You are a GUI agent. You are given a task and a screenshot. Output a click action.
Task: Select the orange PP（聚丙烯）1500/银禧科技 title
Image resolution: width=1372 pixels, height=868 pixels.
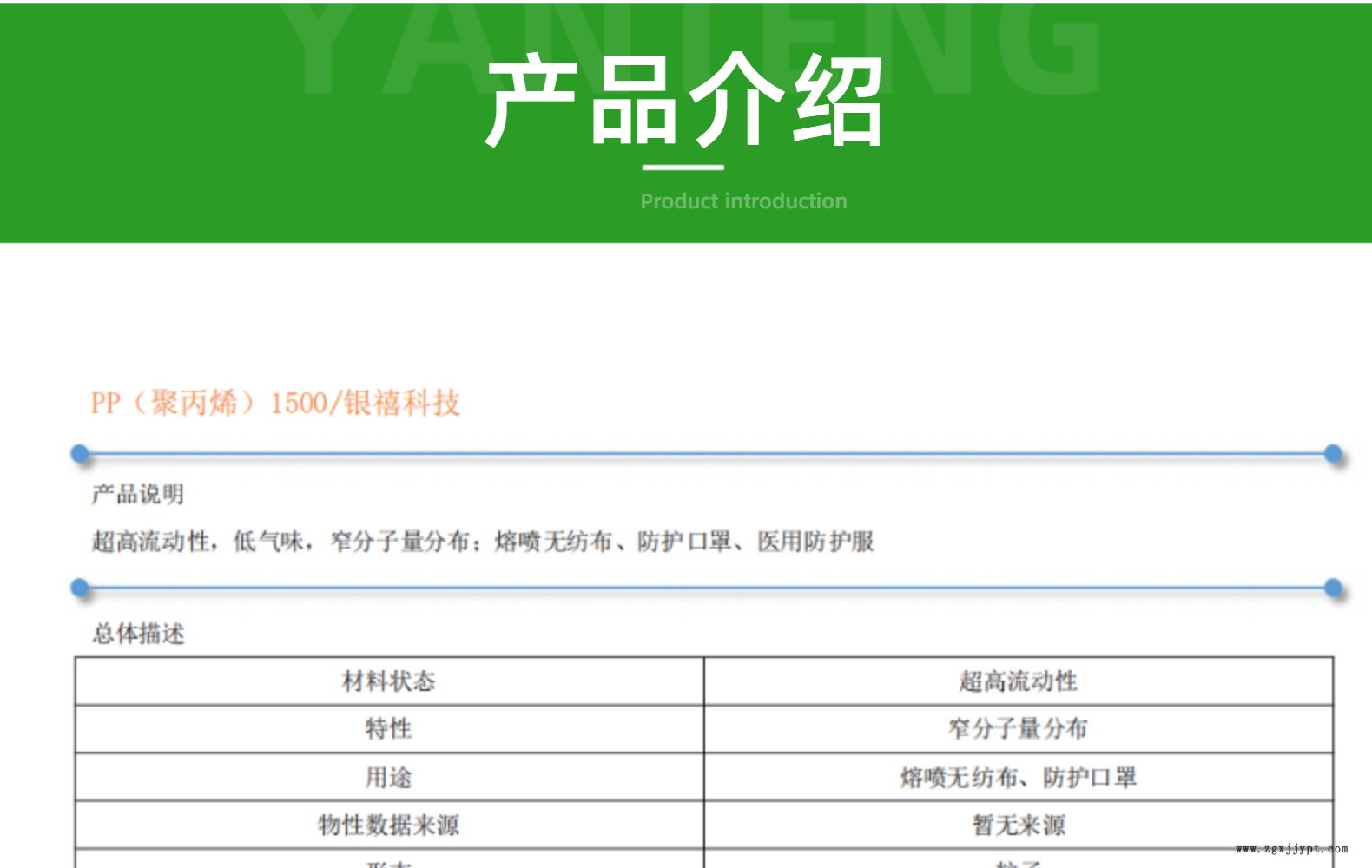point(275,404)
